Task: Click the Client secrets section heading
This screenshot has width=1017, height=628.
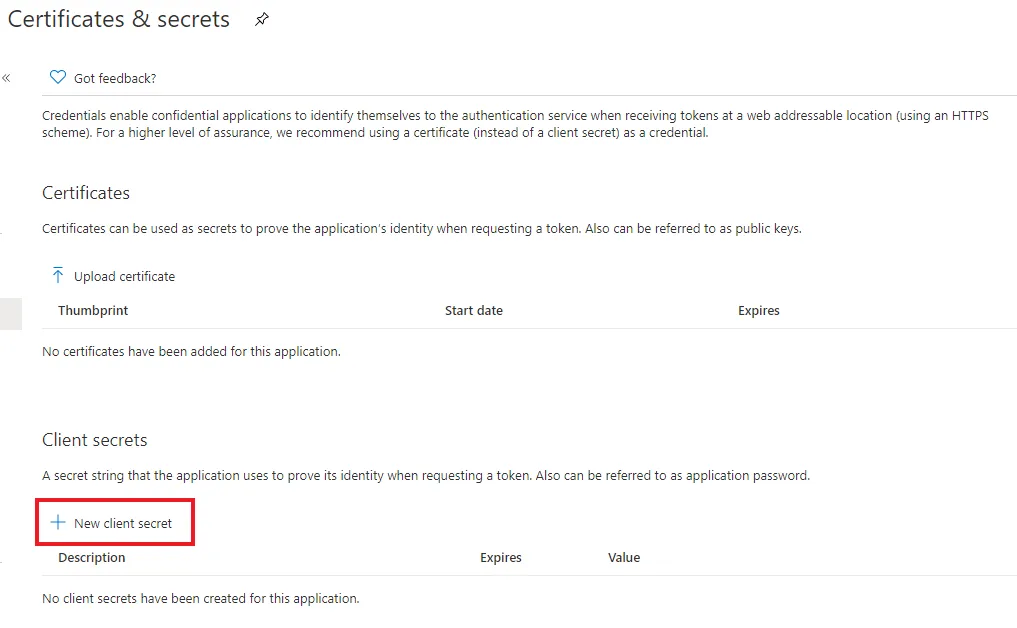Action: point(95,440)
